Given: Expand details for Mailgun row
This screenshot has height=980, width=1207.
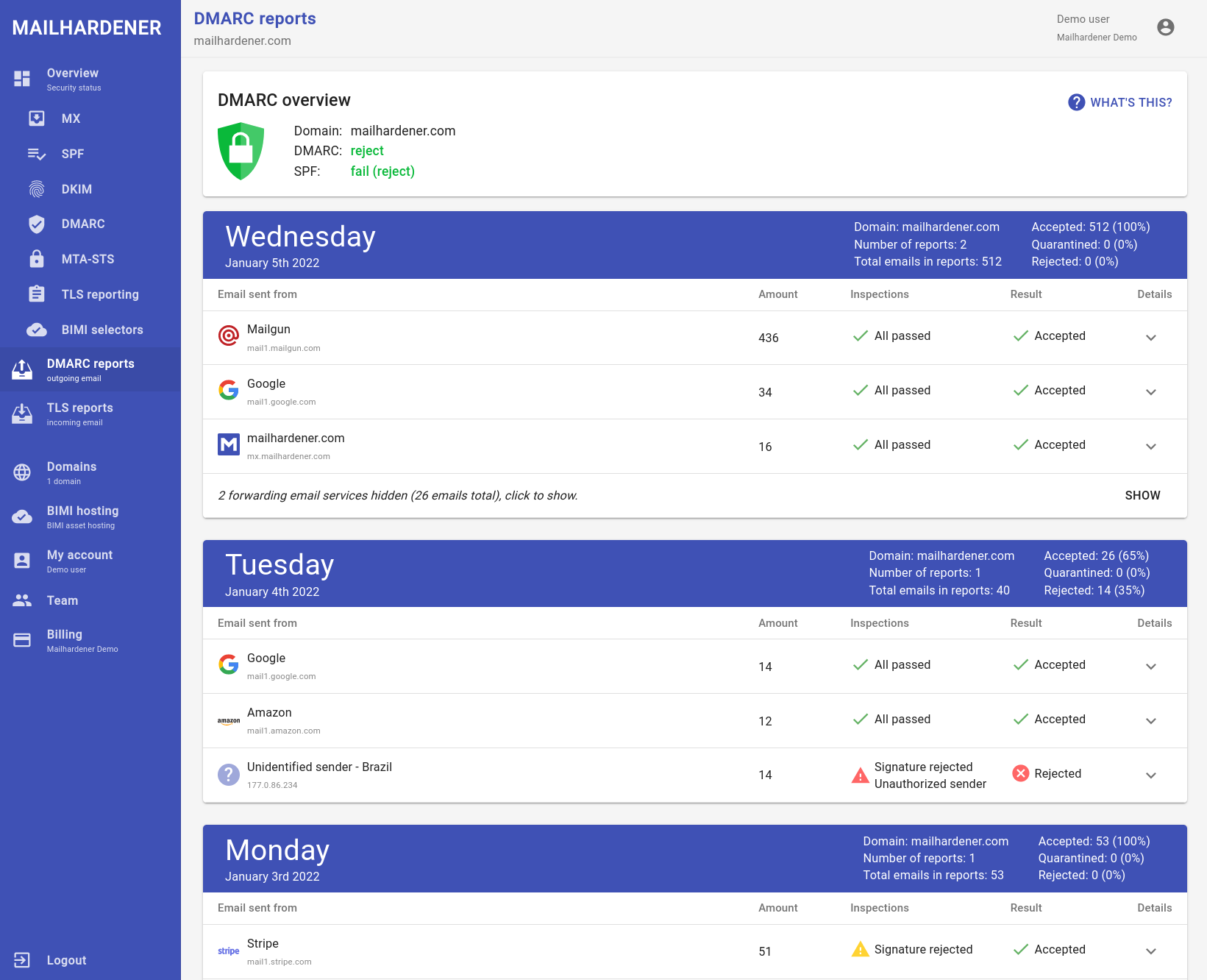Looking at the screenshot, I should [1150, 338].
